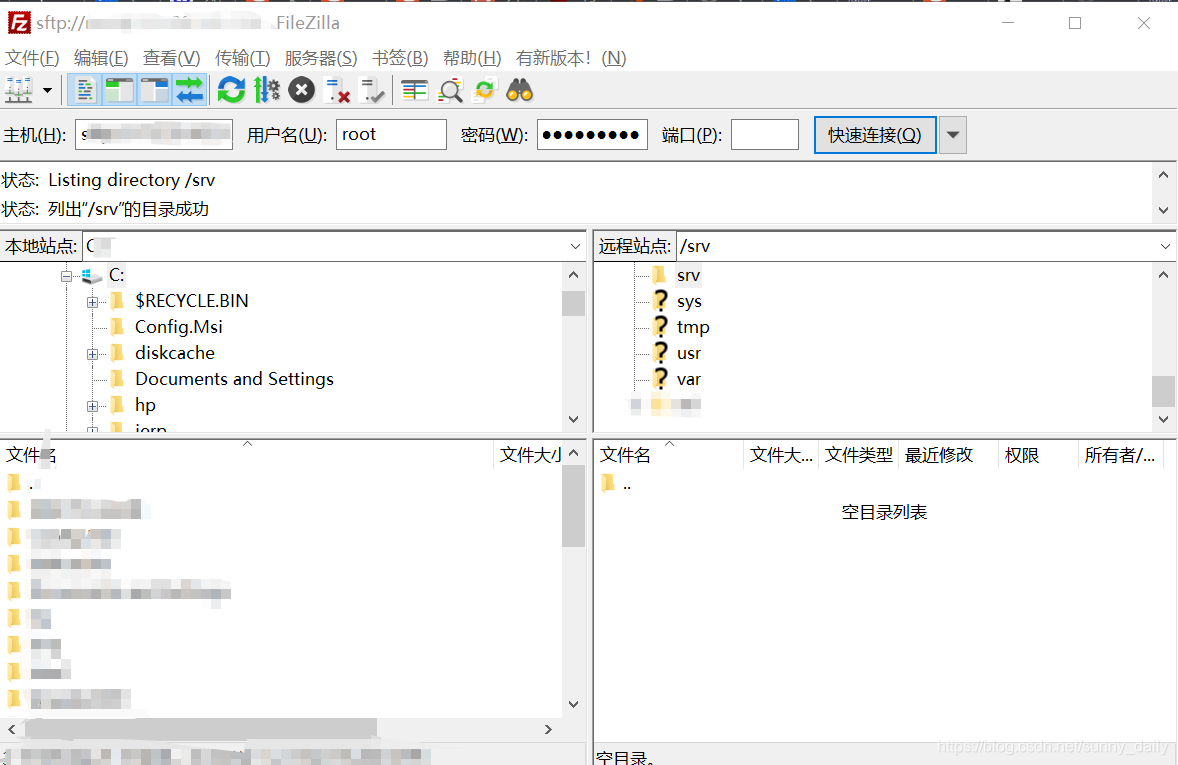Viewport: 1178px width, 765px height.
Task: Focus the 用户名 field containing root
Action: pos(391,135)
